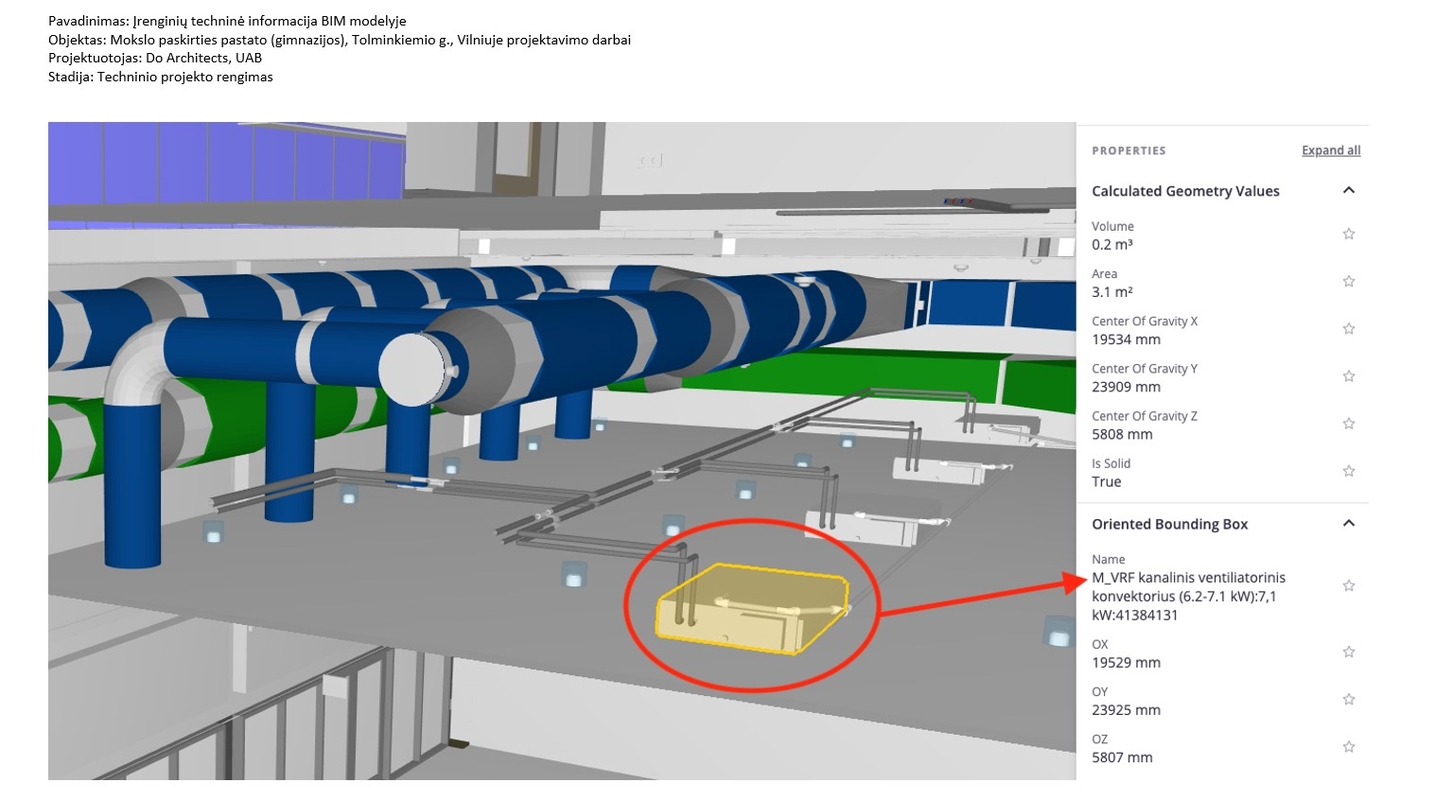Screen dimensions: 1452x800
Task: Star the Area property
Action: click(1348, 281)
